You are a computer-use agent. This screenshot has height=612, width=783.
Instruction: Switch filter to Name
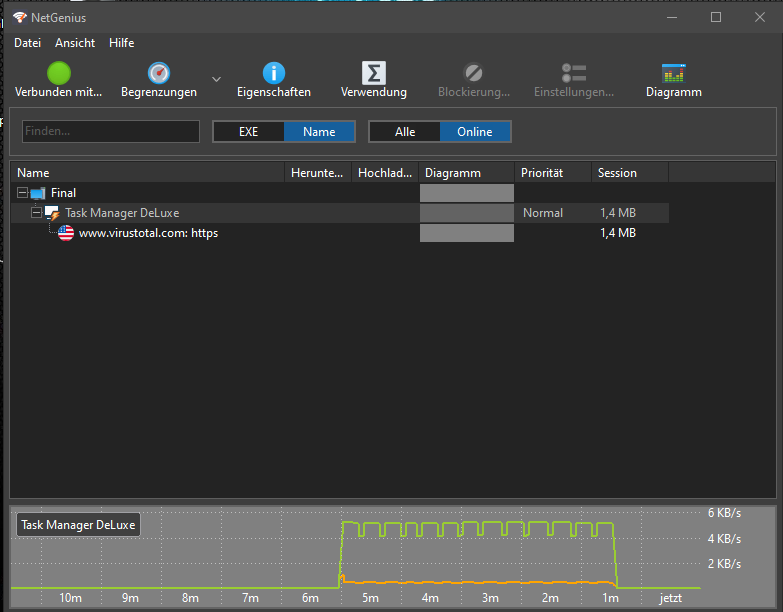coord(319,132)
